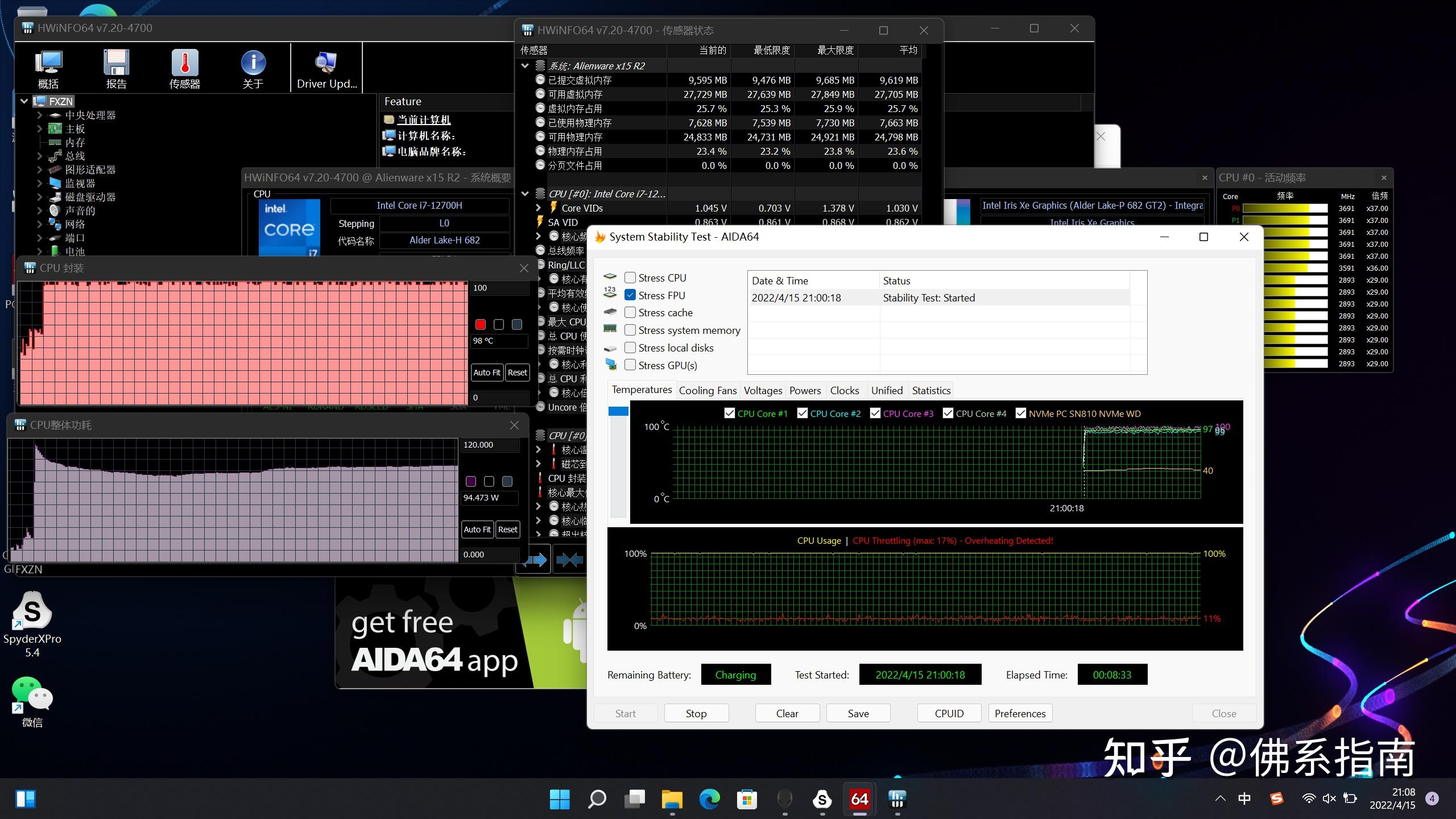The image size is (1456, 819).
Task: Click the AIDA64 Statistics tab
Action: tap(931, 390)
